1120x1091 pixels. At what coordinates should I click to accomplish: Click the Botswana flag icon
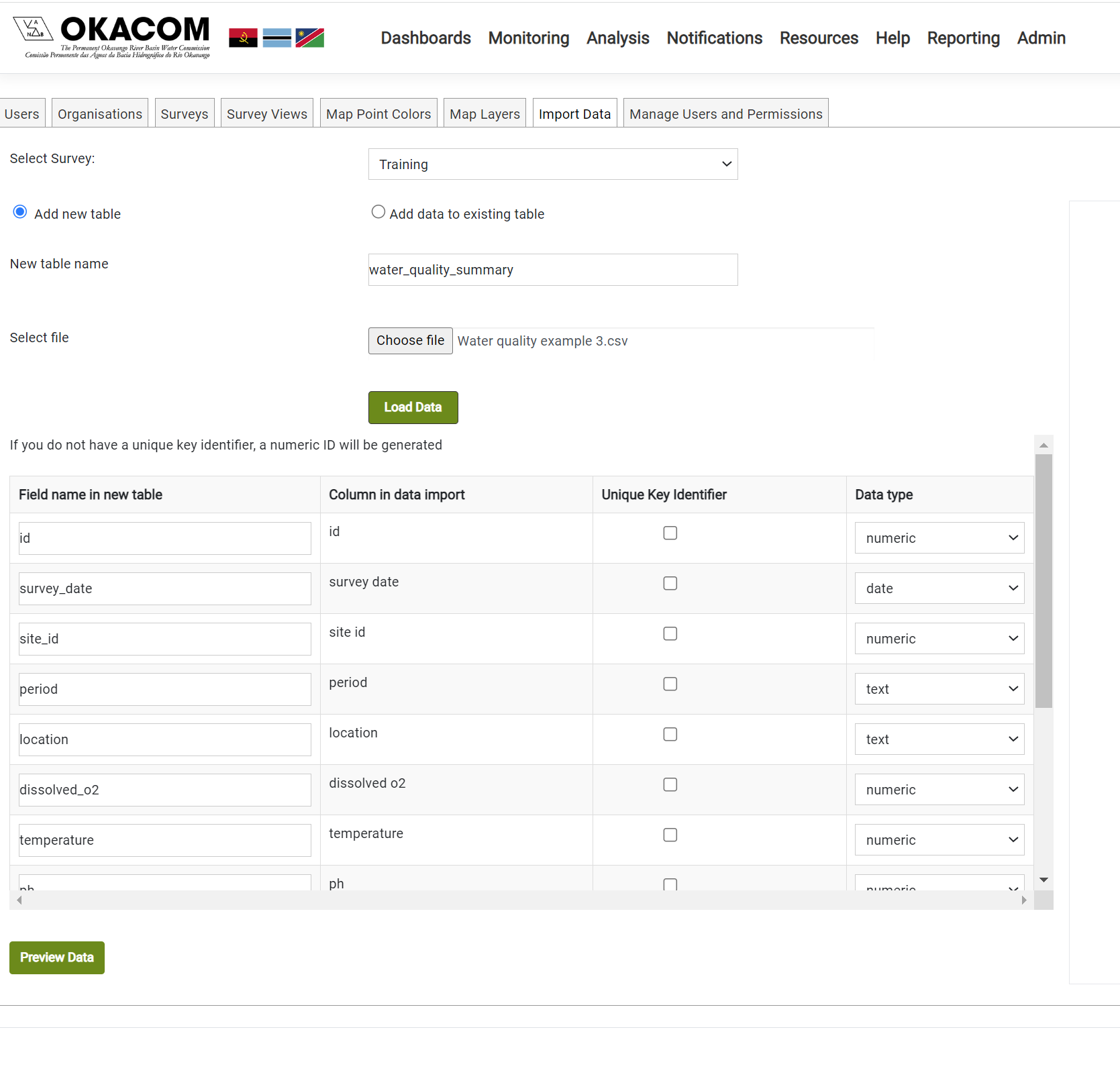pyautogui.click(x=276, y=38)
